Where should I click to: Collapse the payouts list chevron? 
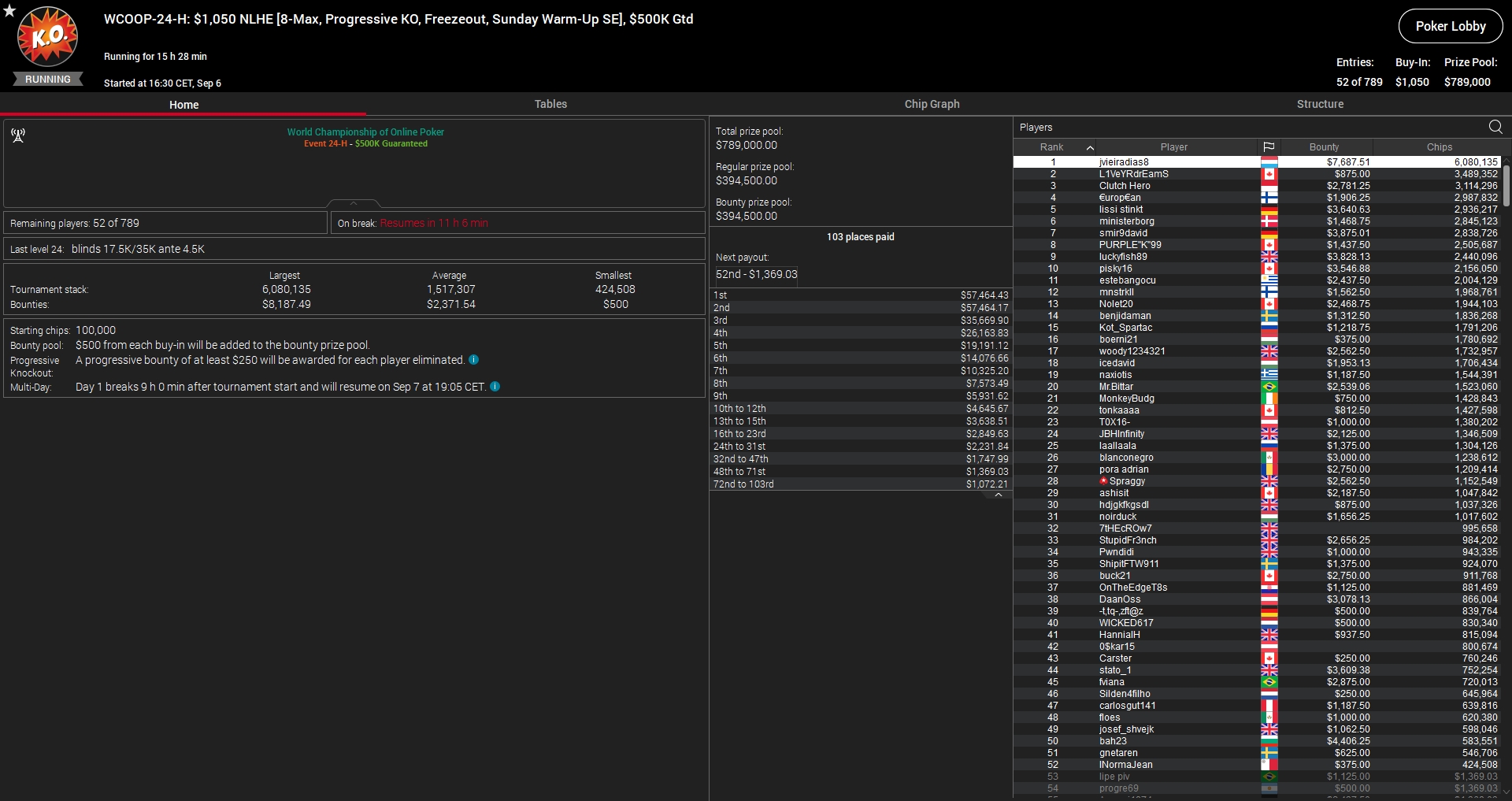pyautogui.click(x=999, y=495)
